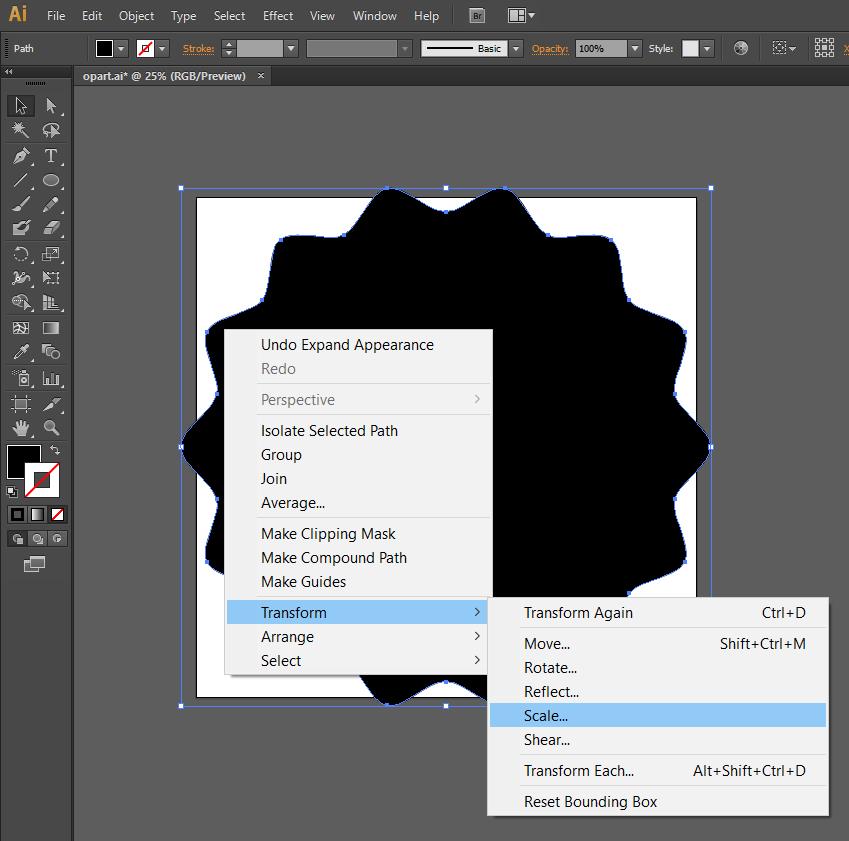Choose the Ellipse tool
The height and width of the screenshot is (841, 849).
click(x=51, y=181)
